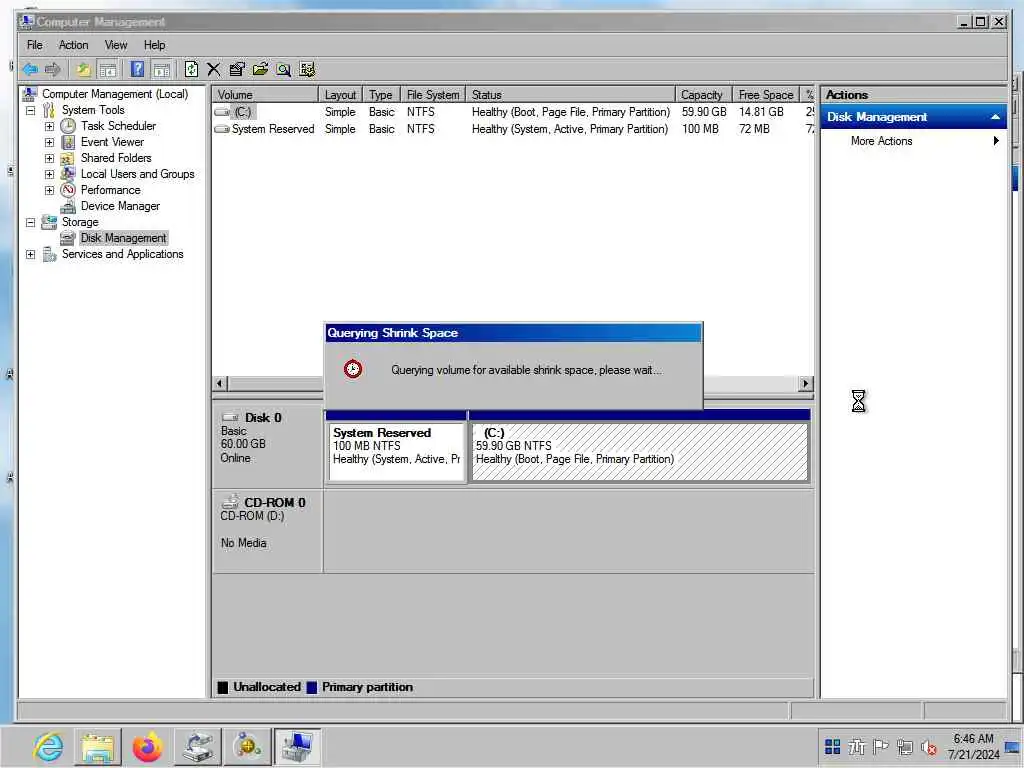Screen dimensions: 1024x768
Task: Select Services and Applications in the tree
Action: tap(122, 253)
